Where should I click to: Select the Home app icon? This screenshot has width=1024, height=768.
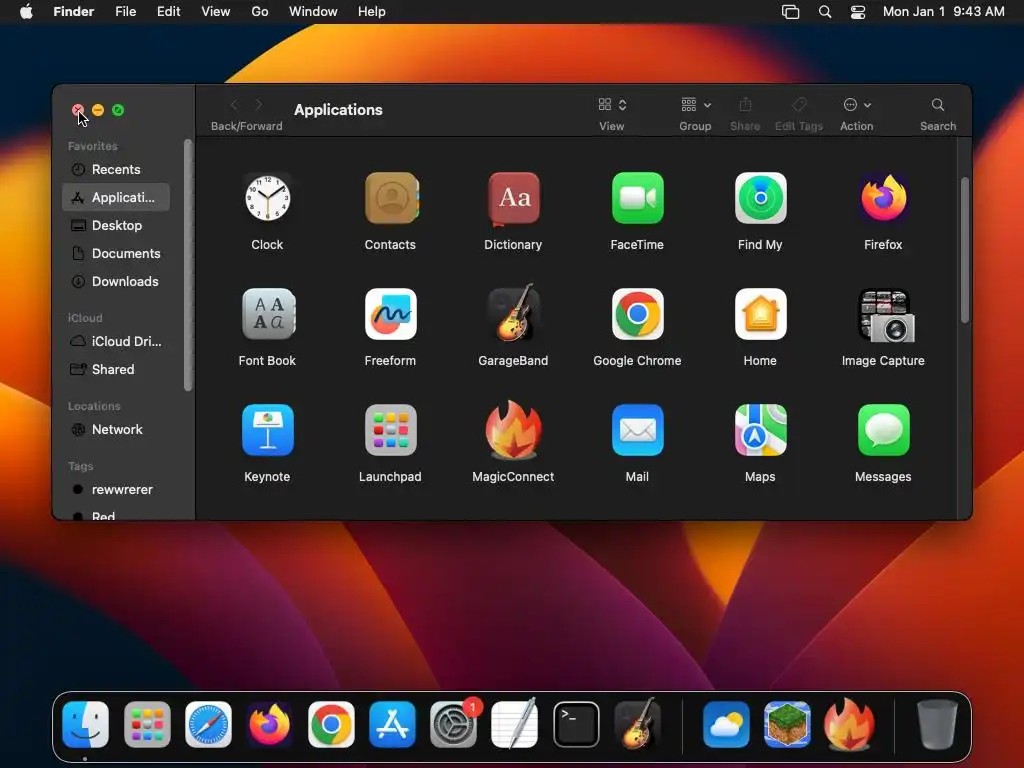coord(760,314)
